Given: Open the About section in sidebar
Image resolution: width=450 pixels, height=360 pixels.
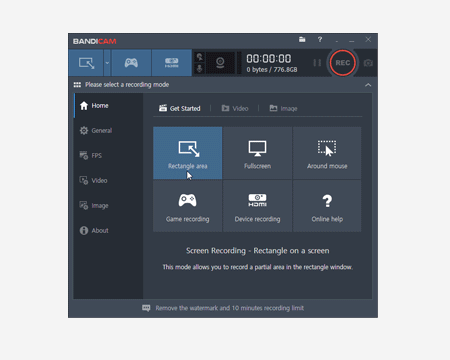Looking at the screenshot, I should click(x=108, y=230).
